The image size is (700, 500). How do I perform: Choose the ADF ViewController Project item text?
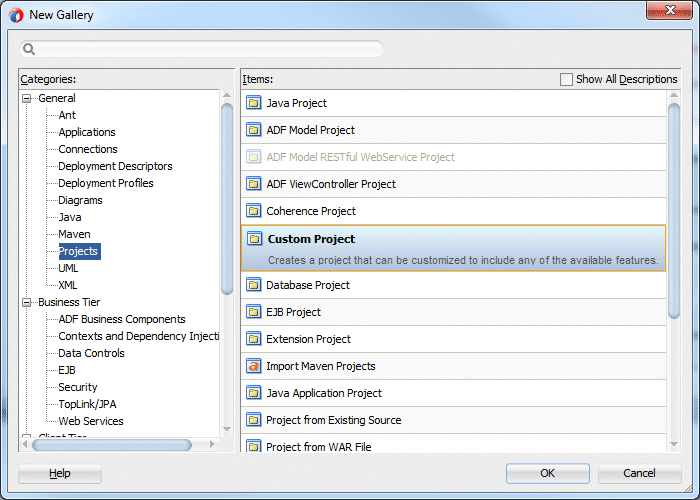(x=331, y=184)
